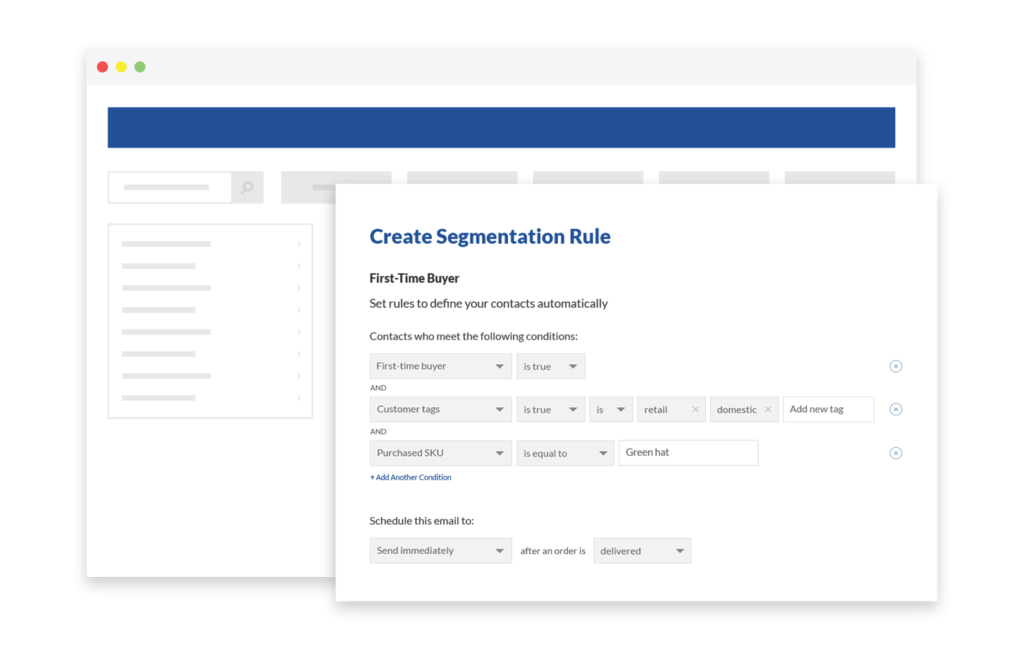Image resolution: width=1024 pixels, height=663 pixels.
Task: Delete the retail tag
Action: pyautogui.click(x=695, y=410)
